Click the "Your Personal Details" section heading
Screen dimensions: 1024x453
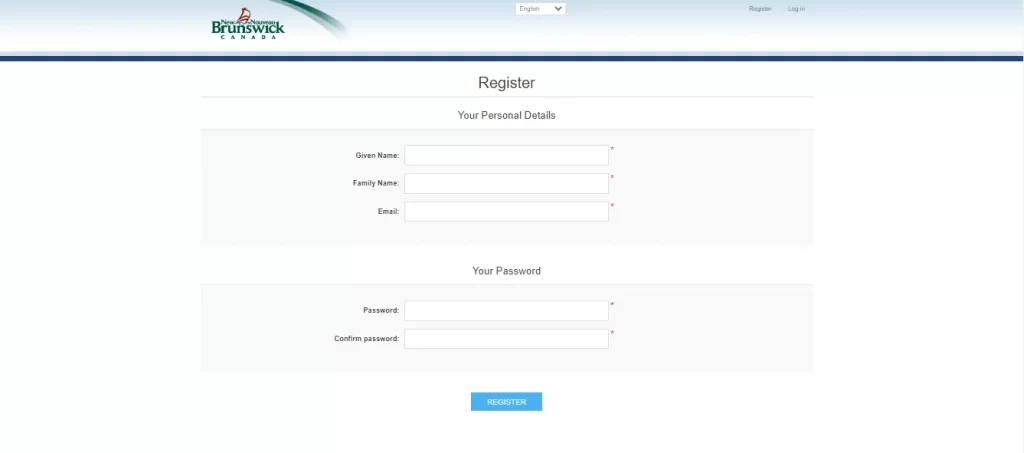tap(506, 115)
